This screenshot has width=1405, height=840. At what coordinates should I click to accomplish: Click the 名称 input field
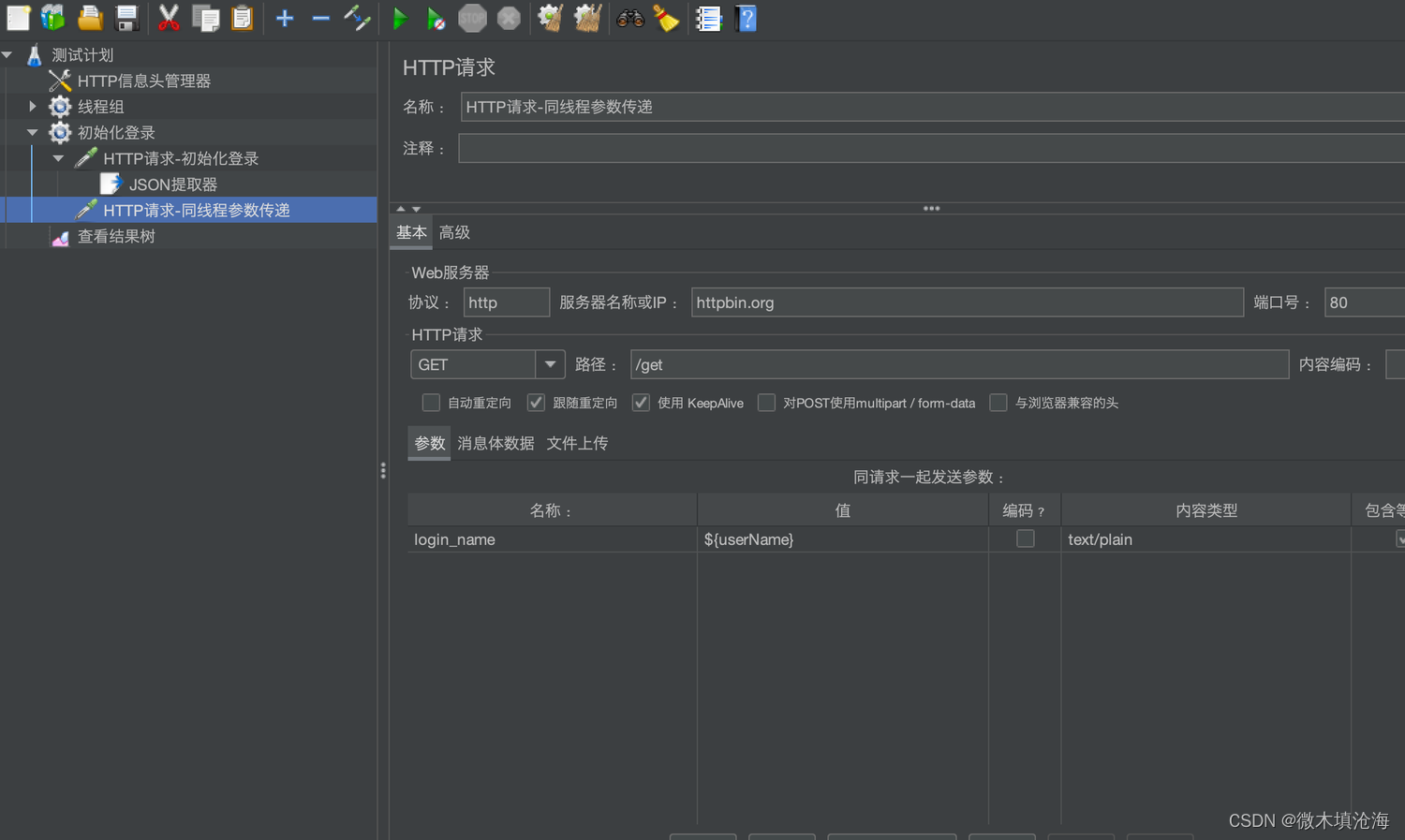[x=933, y=107]
